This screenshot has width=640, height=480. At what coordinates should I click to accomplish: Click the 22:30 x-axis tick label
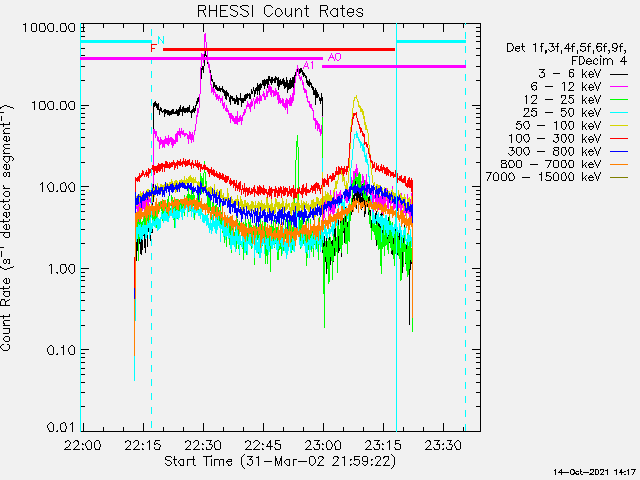tap(203, 445)
